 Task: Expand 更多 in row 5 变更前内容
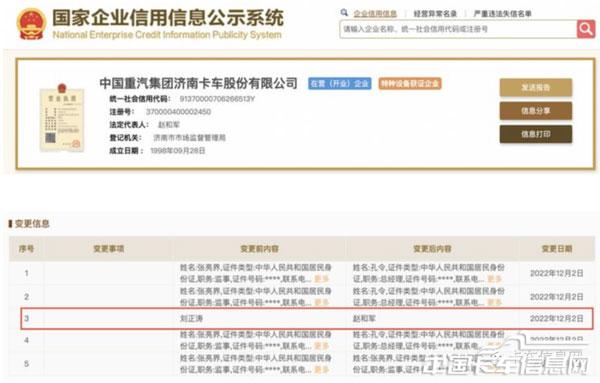coord(322,370)
